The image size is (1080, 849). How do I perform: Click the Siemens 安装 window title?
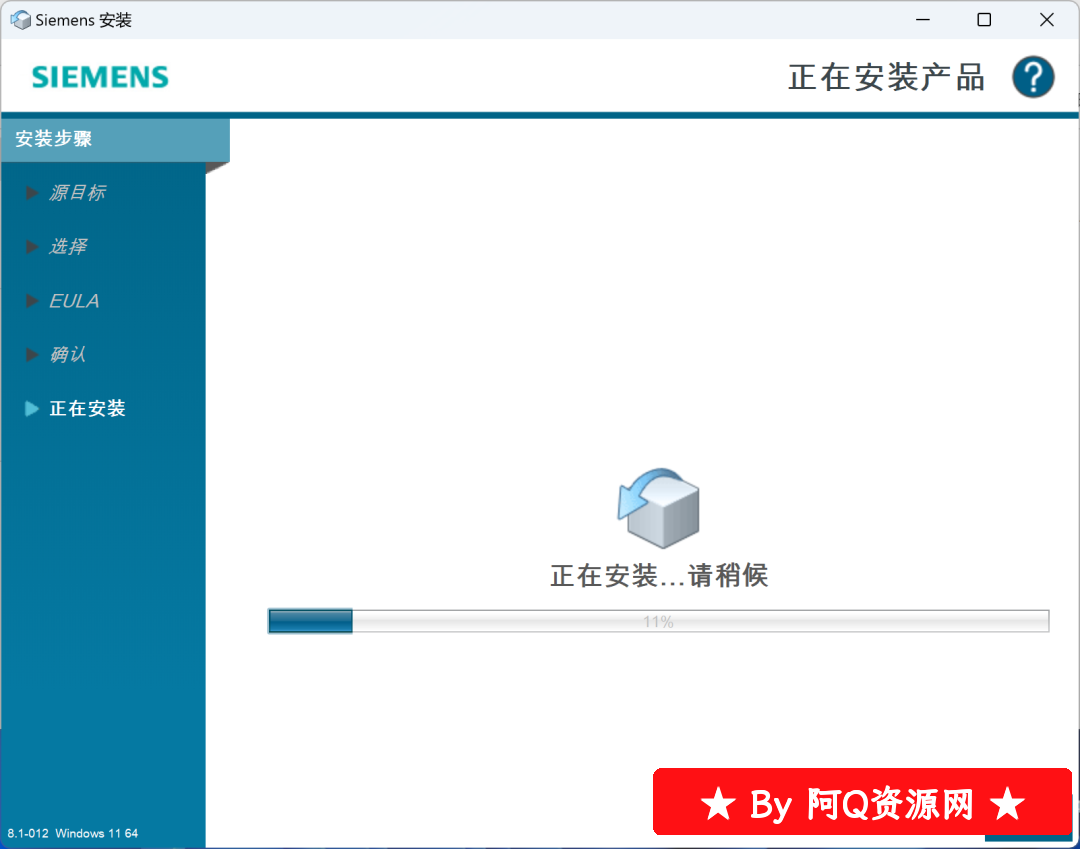83,20
